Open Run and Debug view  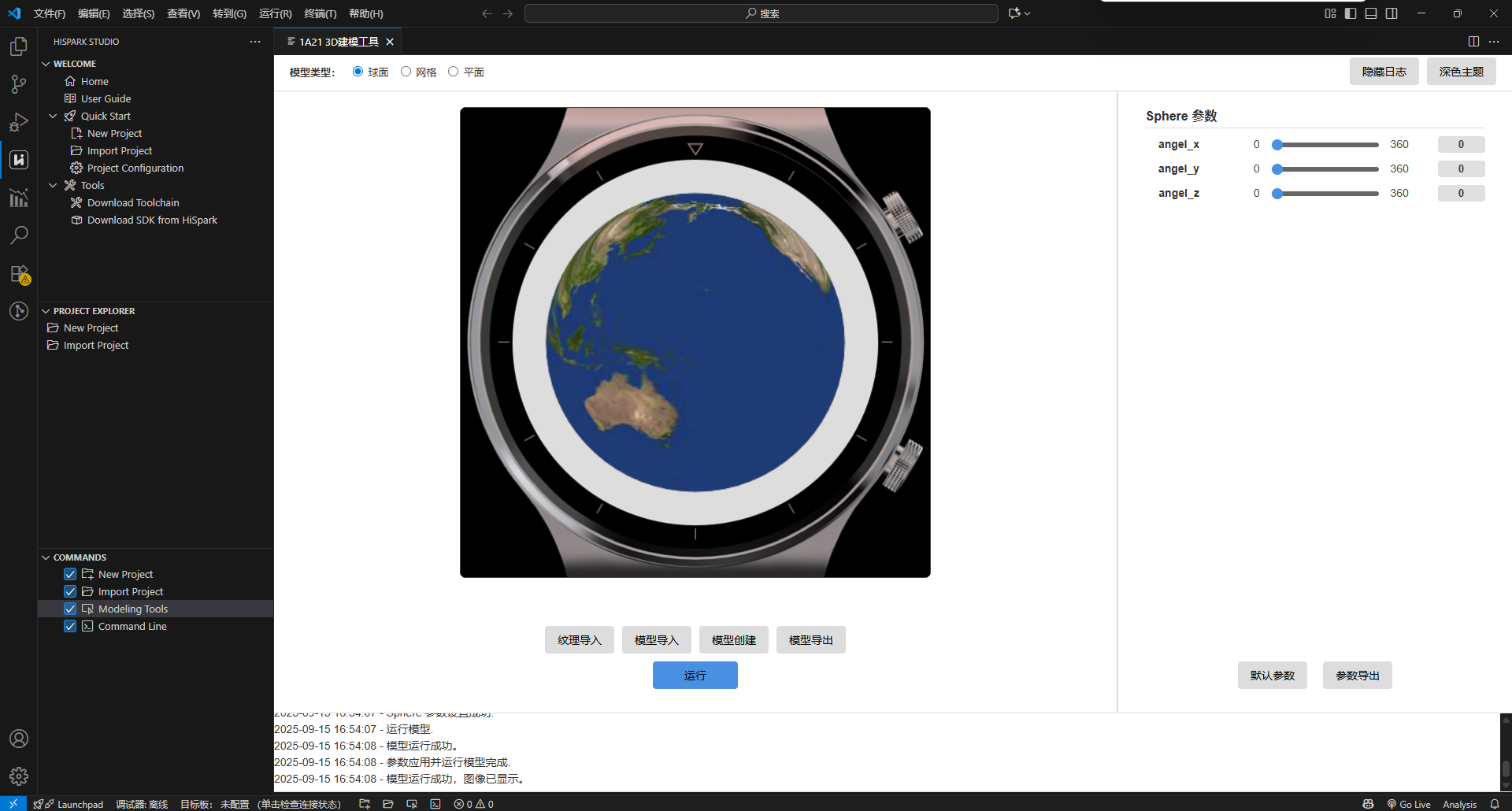point(19,122)
